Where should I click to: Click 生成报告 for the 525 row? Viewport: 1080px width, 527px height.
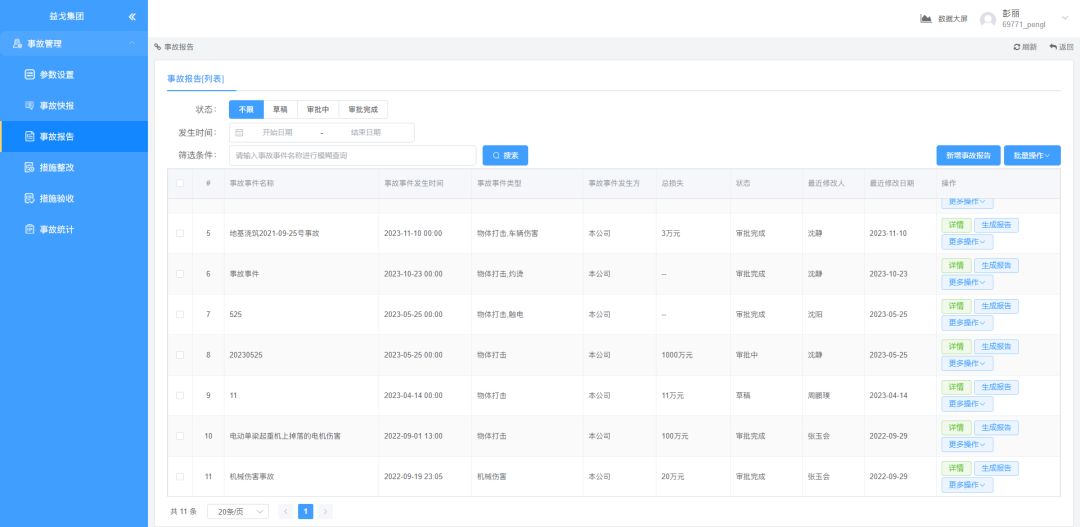tap(996, 306)
